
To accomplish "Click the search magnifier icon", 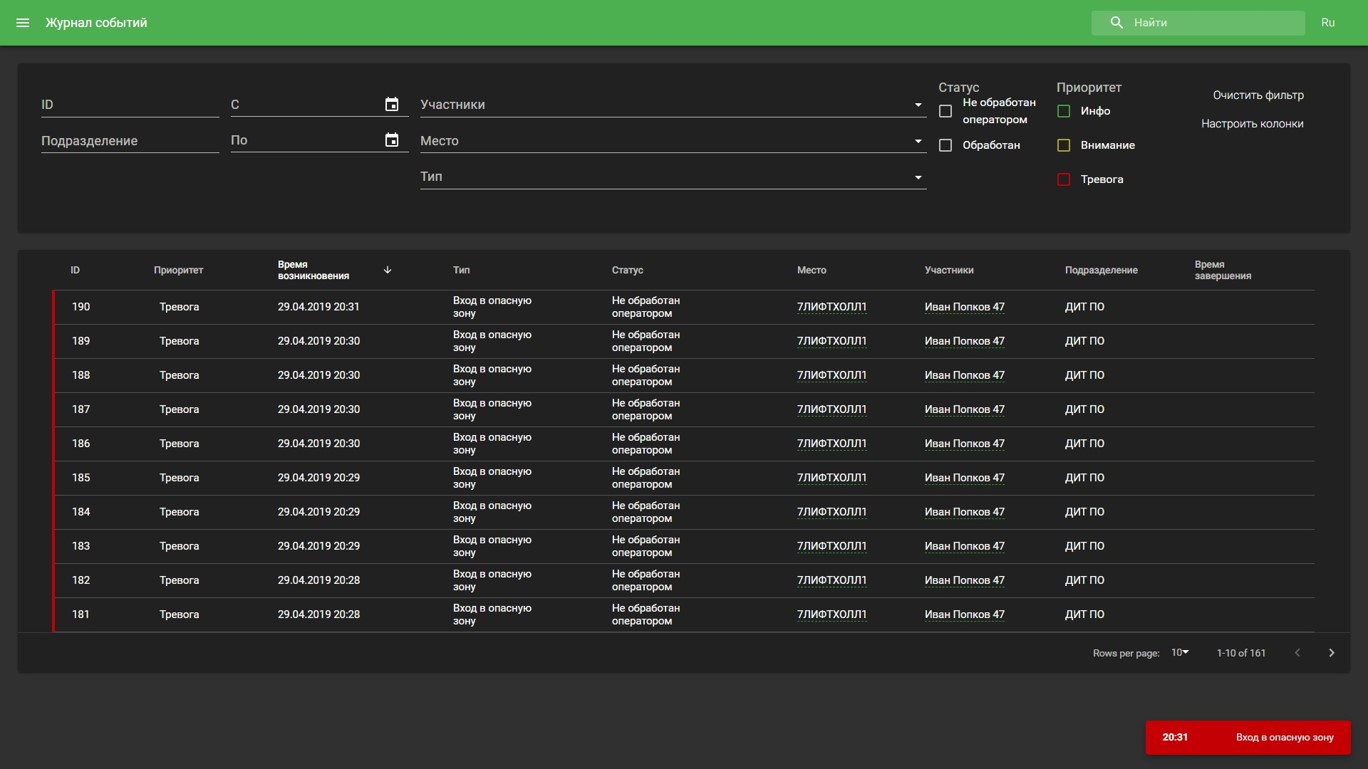I will [1116, 23].
